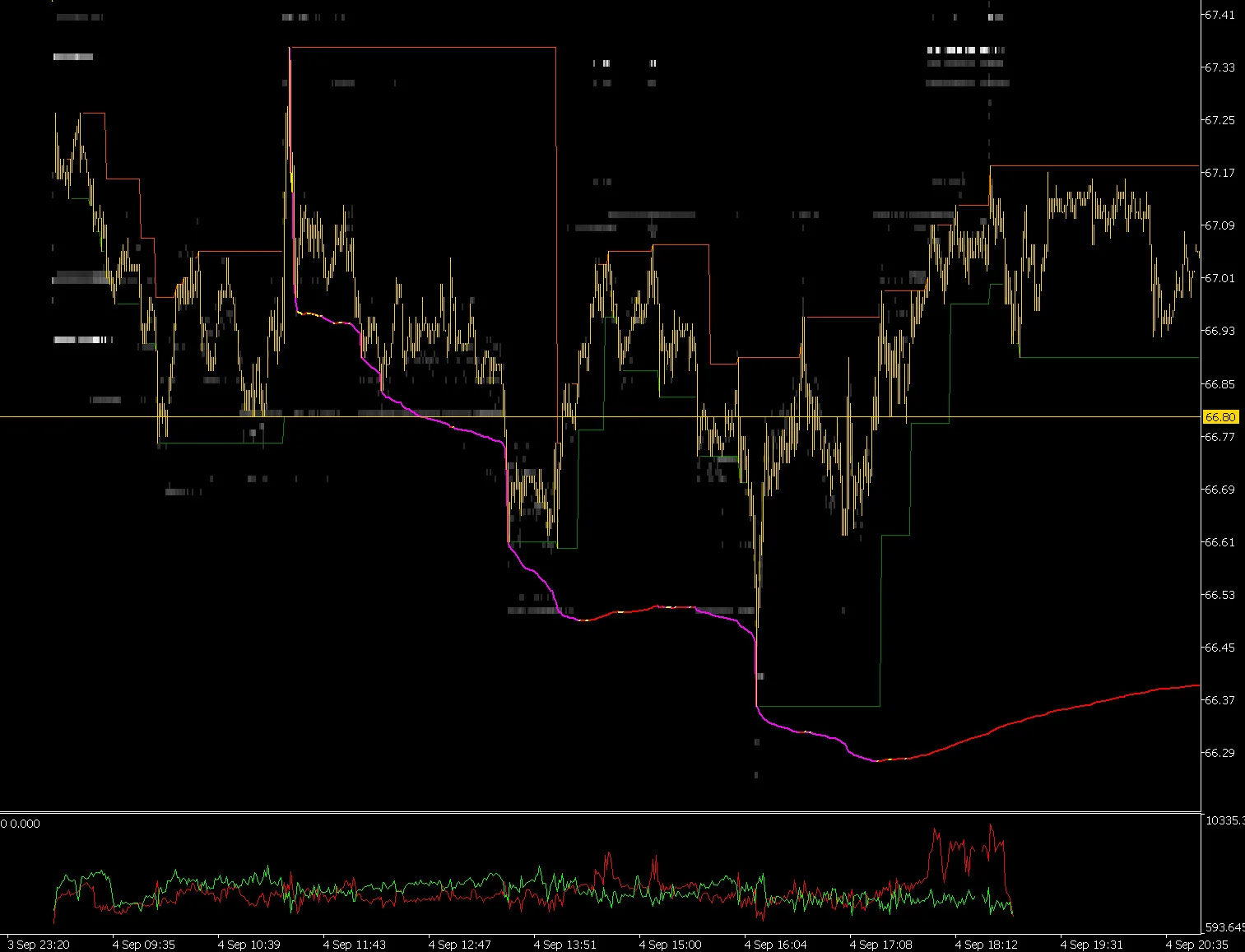Click the 4 Sep 20:35 time label
This screenshot has height=952, width=1245.
pos(1197,945)
